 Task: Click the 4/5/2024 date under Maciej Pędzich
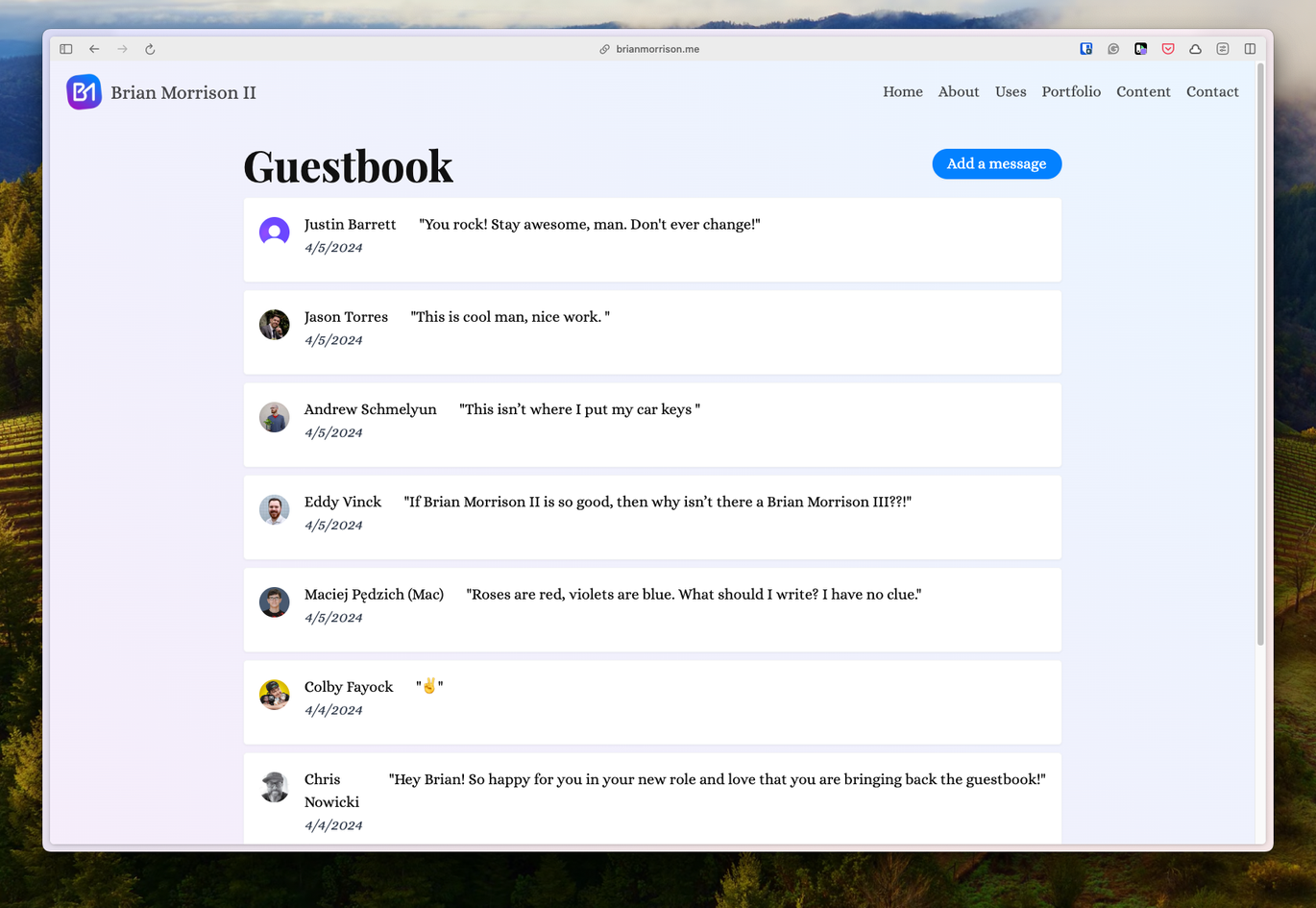coord(333,618)
